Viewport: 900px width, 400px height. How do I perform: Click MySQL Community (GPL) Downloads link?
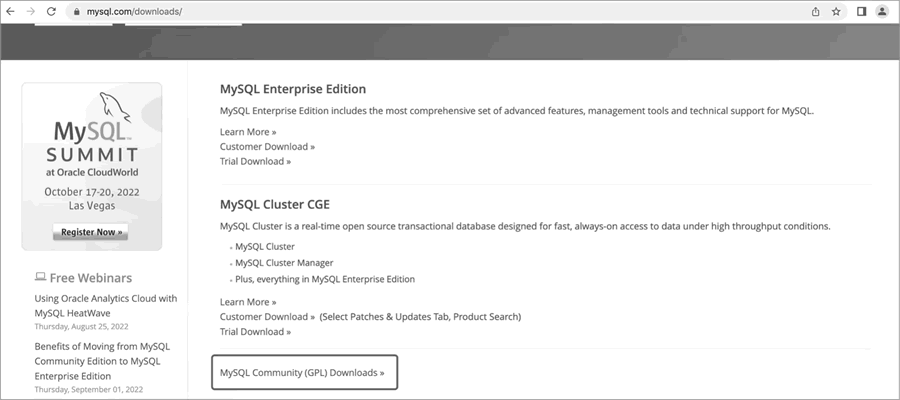(302, 372)
